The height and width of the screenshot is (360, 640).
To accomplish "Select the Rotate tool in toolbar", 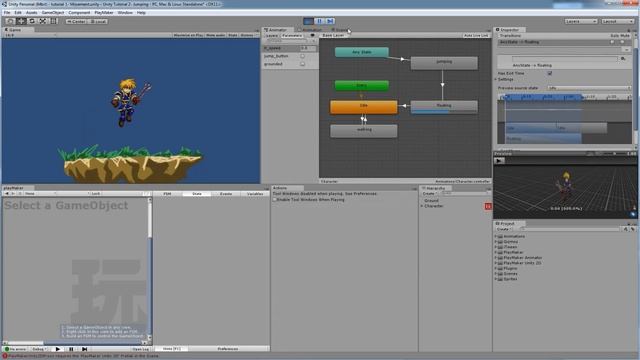I will point(32,21).
